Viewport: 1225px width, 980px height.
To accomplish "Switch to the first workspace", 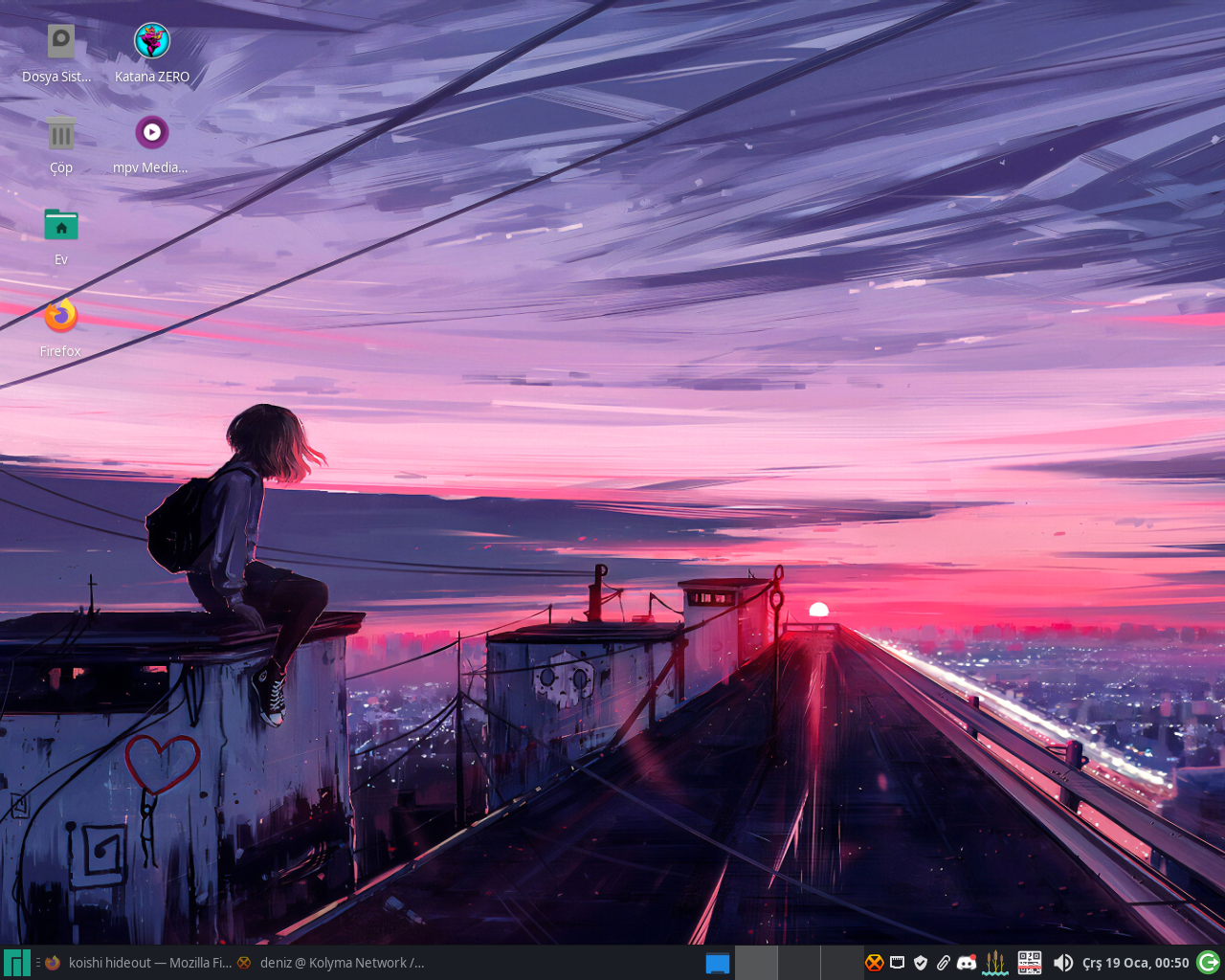I will (755, 963).
